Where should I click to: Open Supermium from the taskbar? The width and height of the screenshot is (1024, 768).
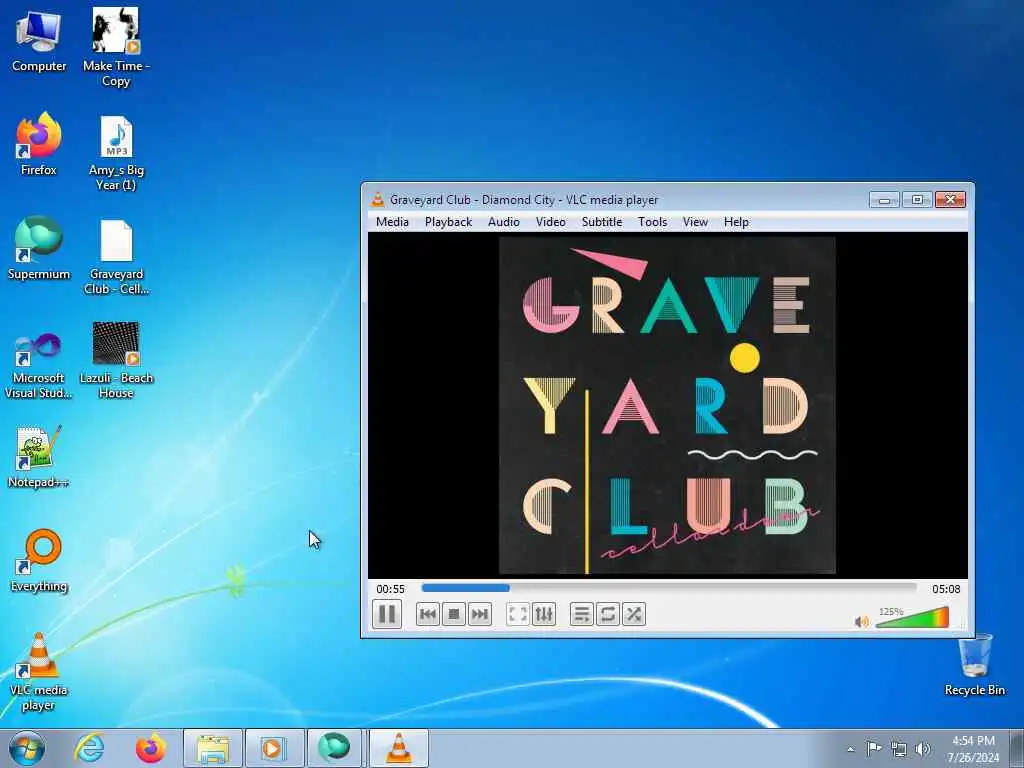click(334, 748)
